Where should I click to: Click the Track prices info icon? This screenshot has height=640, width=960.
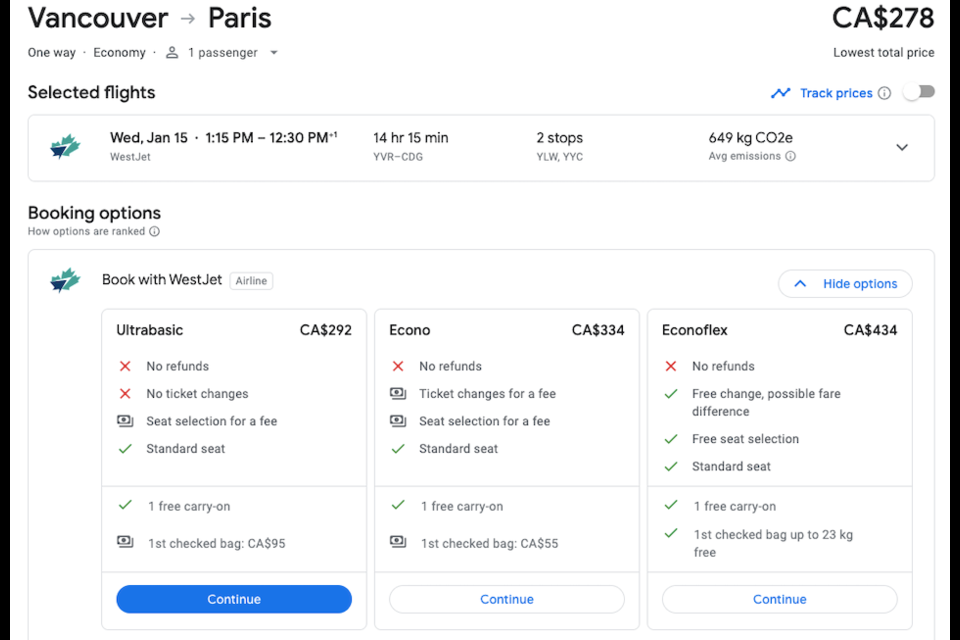(x=884, y=93)
